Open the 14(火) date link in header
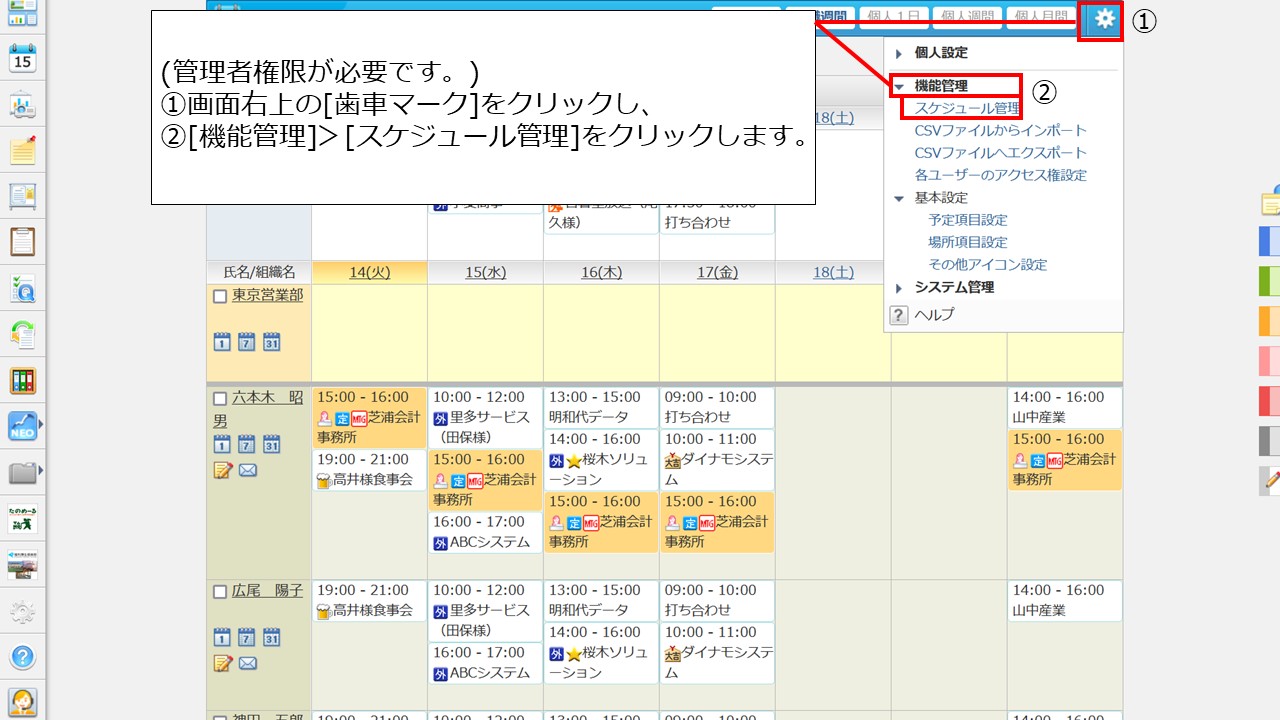The width and height of the screenshot is (1280, 720). click(x=369, y=272)
